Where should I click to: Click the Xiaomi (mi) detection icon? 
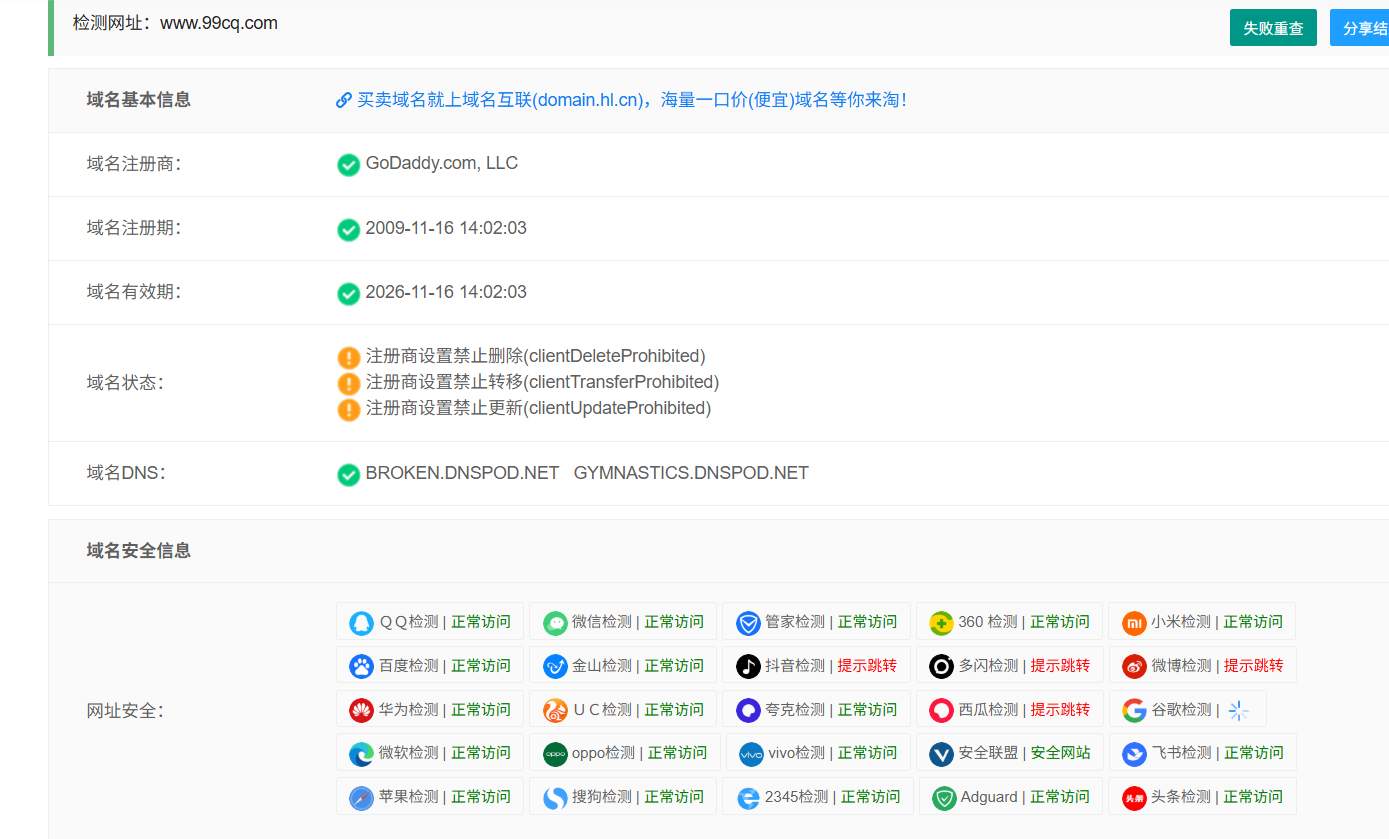click(1133, 621)
